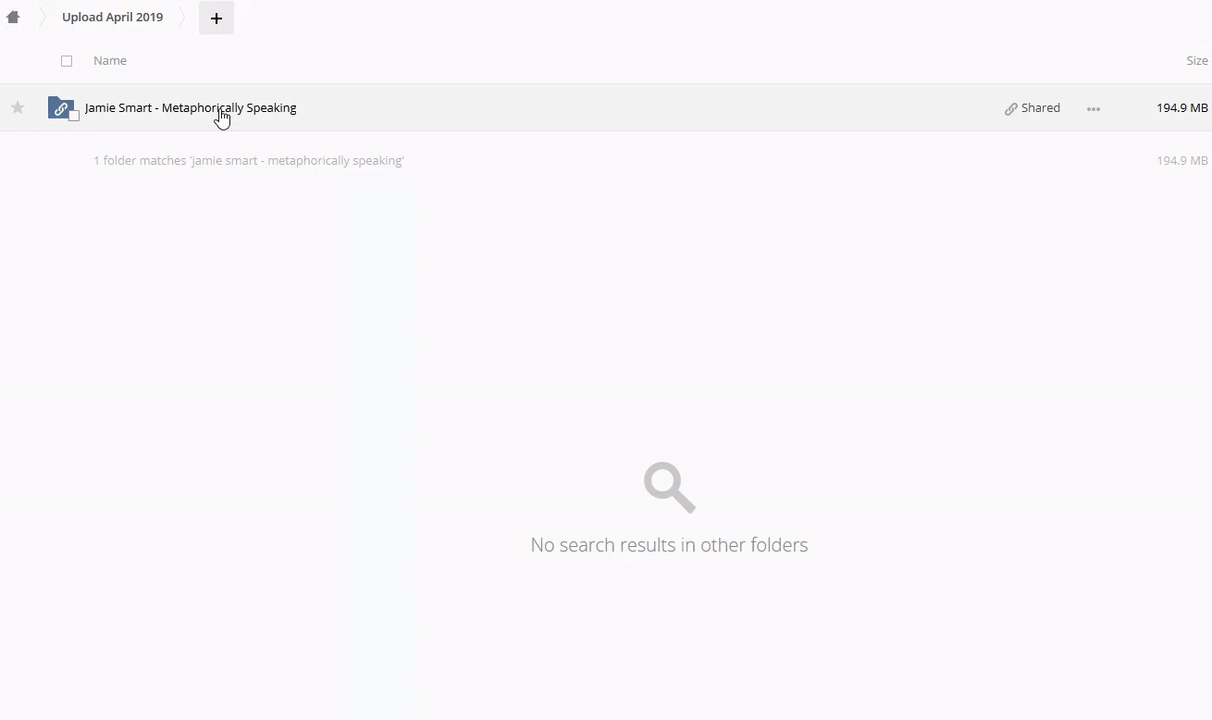Click 'No search results in other folders' message
The height and width of the screenshot is (720, 1212).
[669, 545]
